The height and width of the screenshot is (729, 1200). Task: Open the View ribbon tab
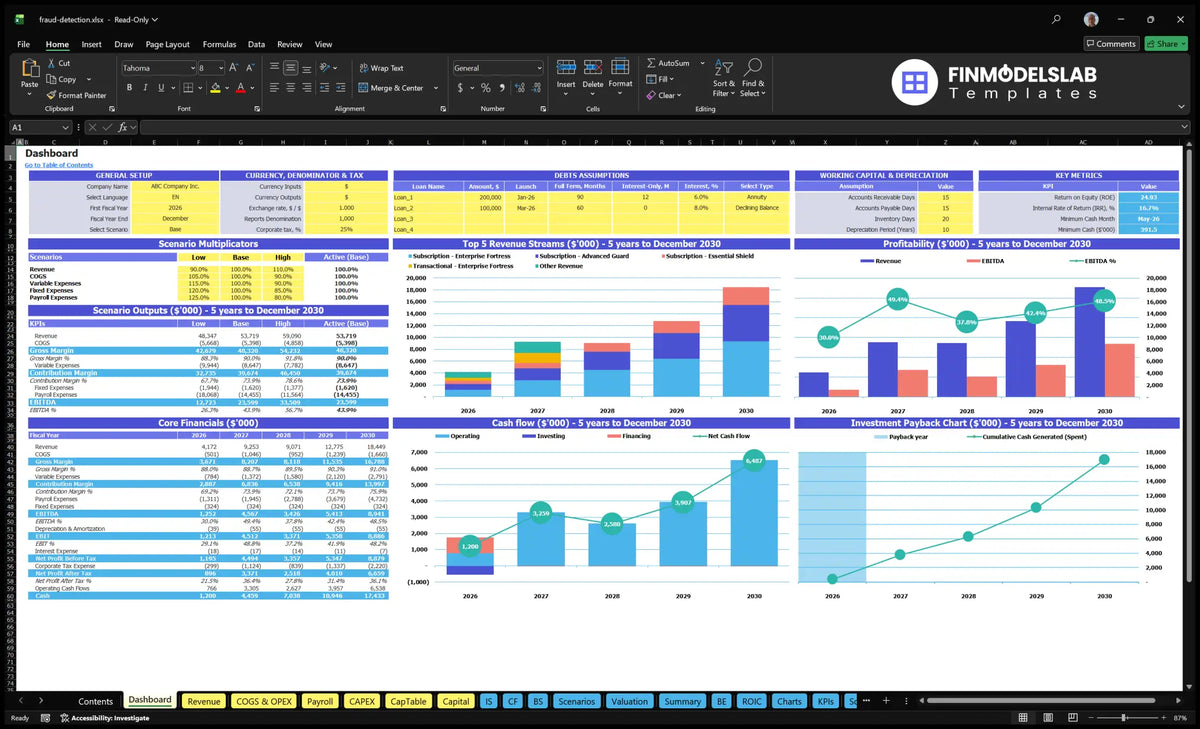pyautogui.click(x=323, y=44)
